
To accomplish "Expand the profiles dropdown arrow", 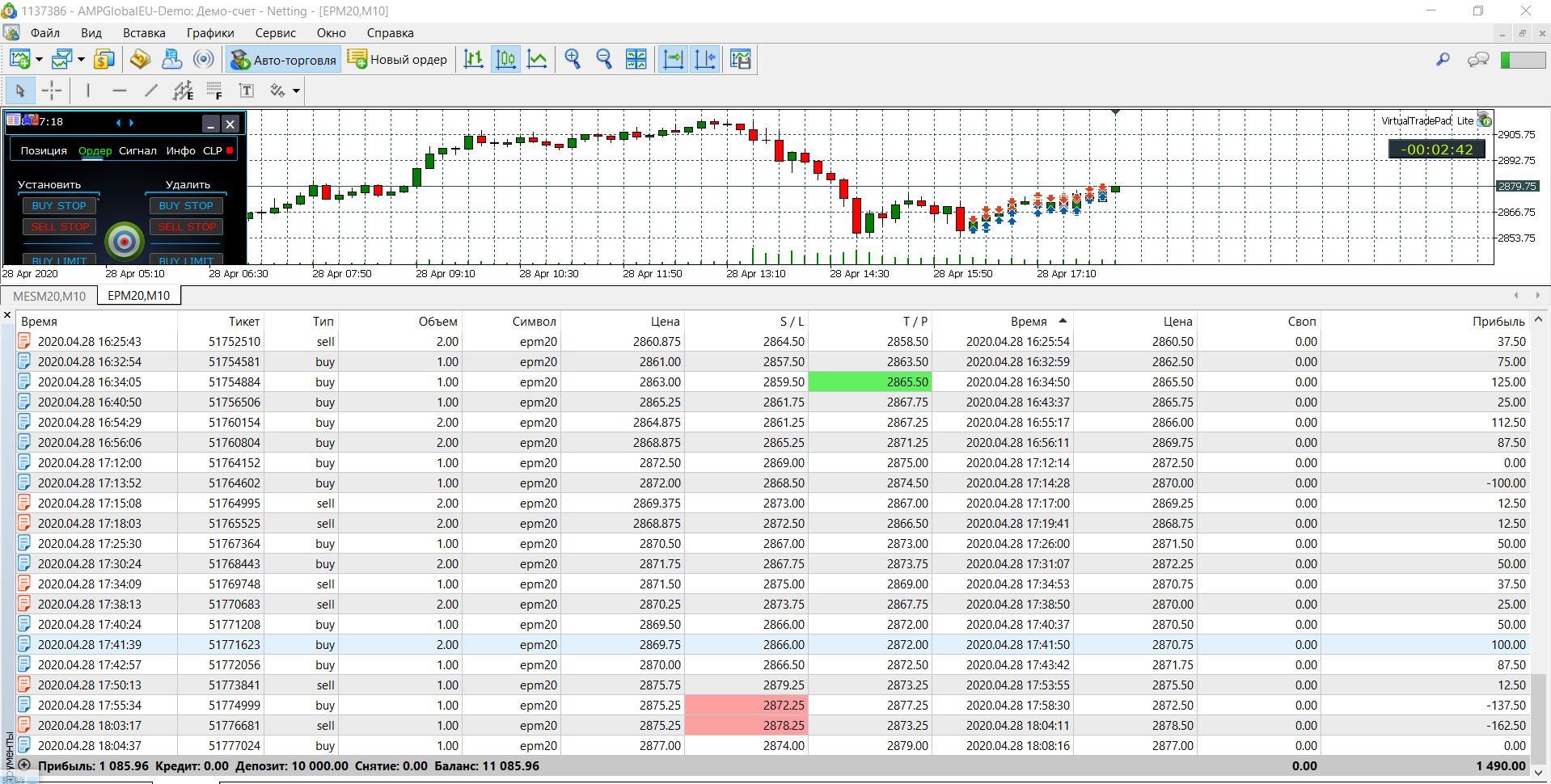I will click(x=81, y=60).
